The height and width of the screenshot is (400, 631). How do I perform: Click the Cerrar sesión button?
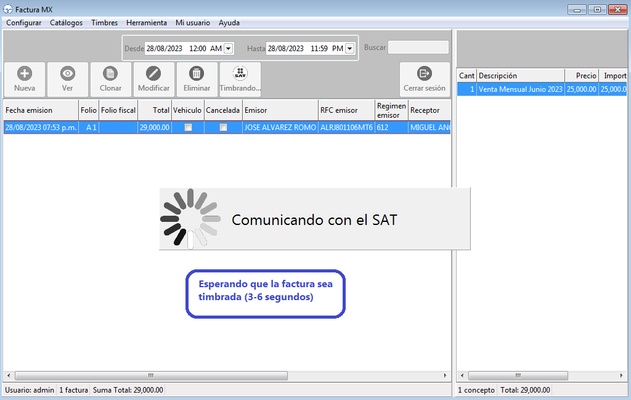425,79
